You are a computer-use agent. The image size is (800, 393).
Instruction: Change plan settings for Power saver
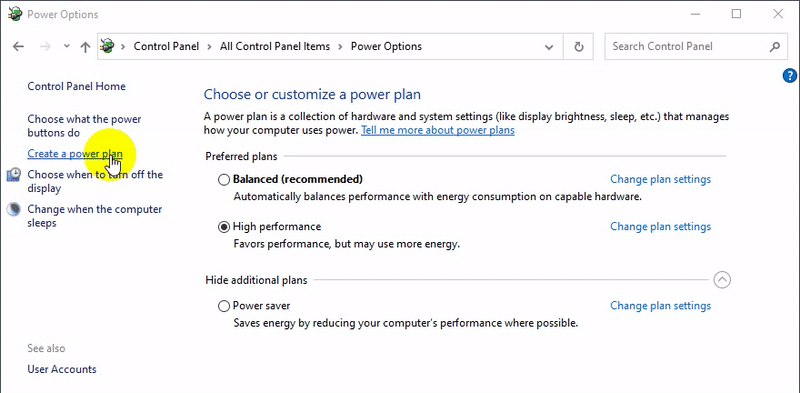coord(660,306)
